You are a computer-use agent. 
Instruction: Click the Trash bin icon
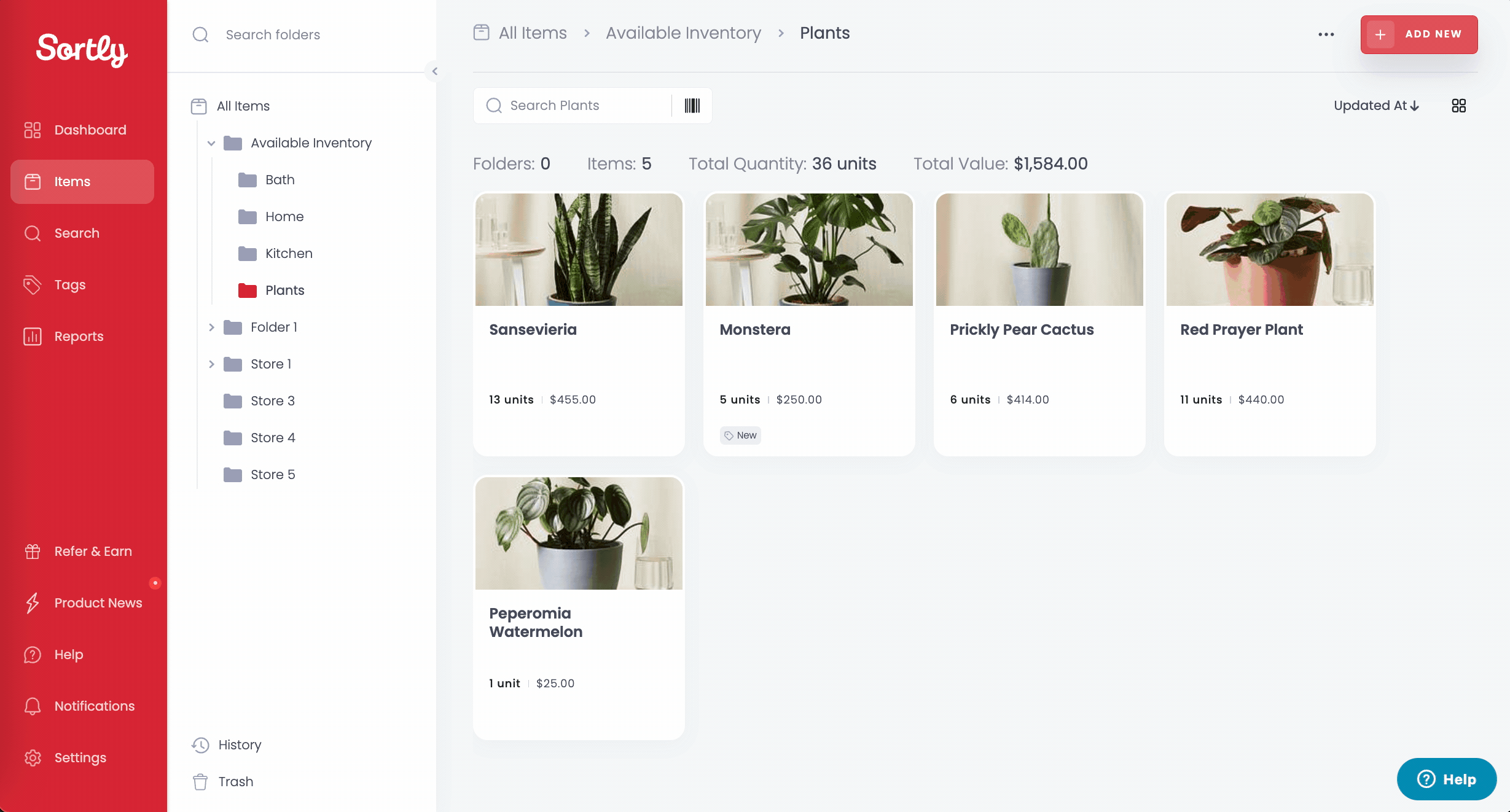[x=200, y=782]
